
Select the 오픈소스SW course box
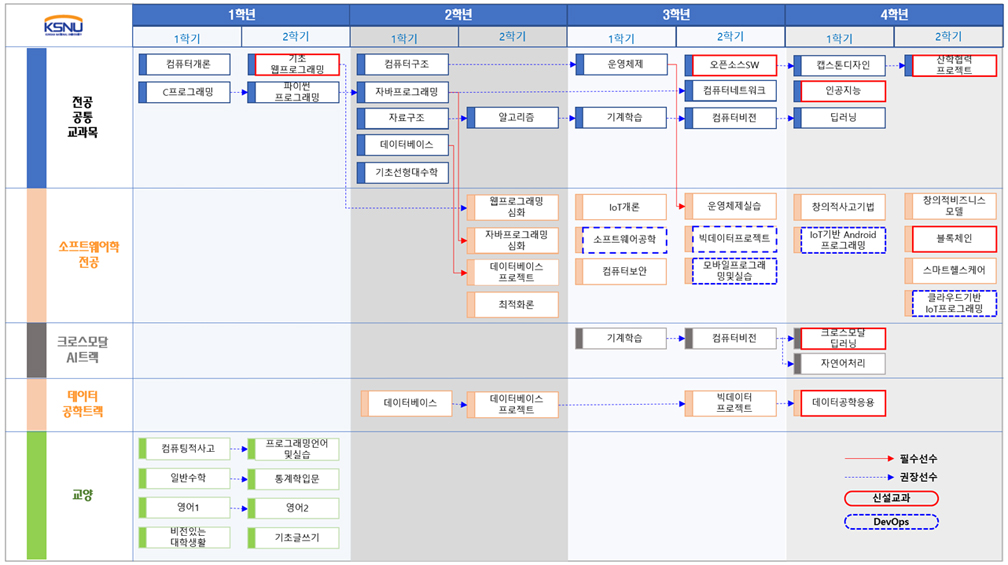(730, 65)
